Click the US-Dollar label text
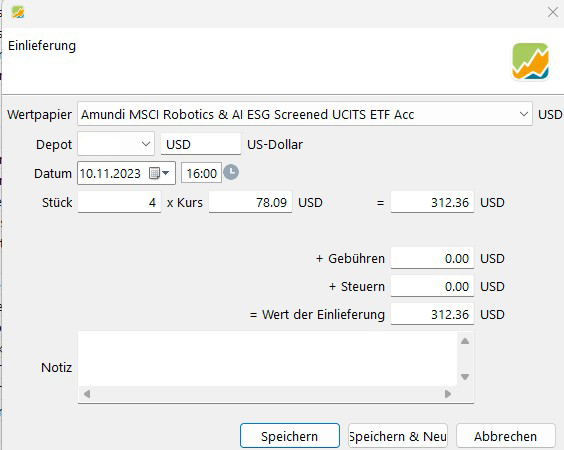This screenshot has width=564, height=450. pos(275,144)
